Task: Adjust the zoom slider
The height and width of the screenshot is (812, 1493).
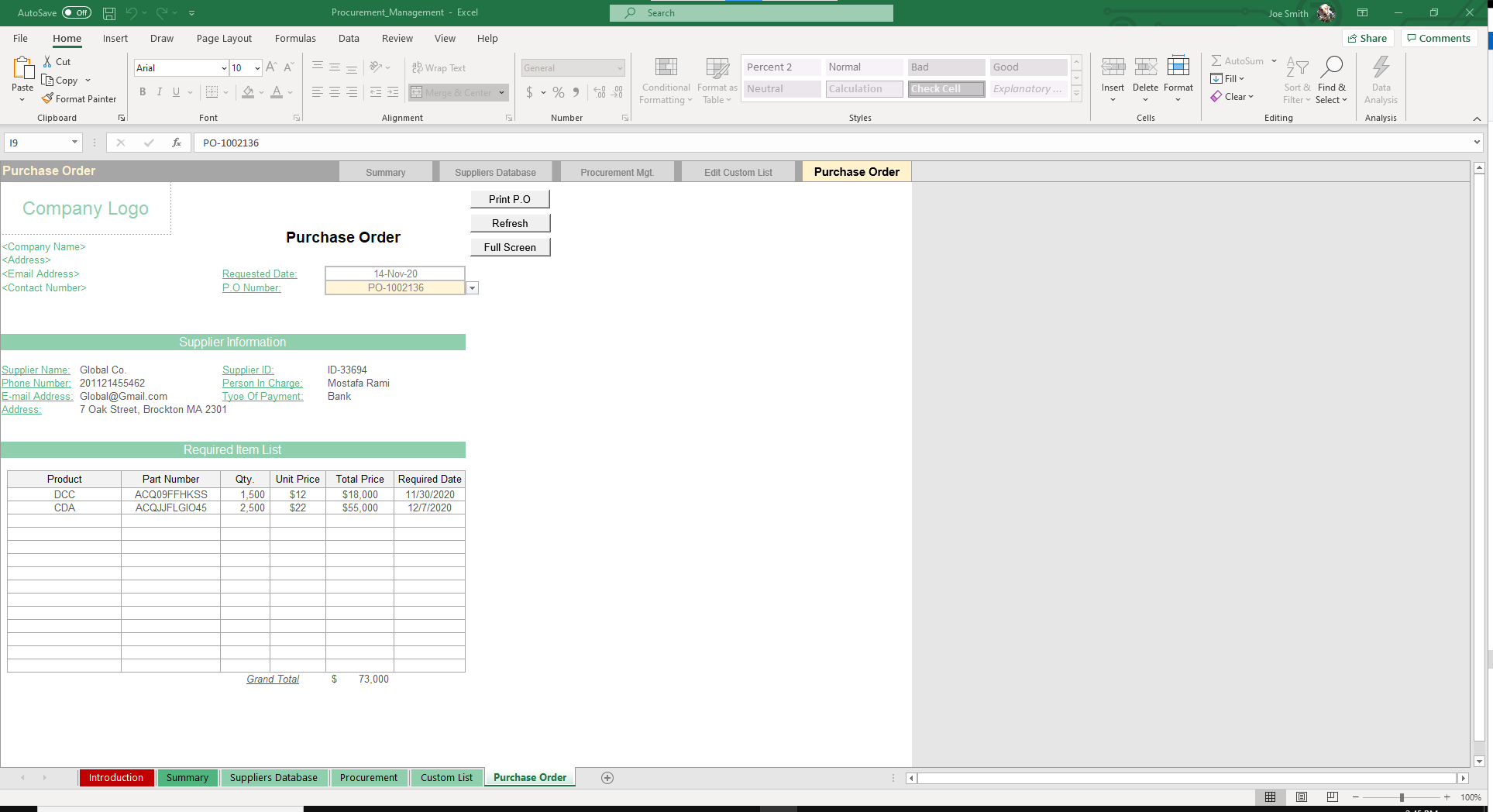Action: click(x=1402, y=797)
